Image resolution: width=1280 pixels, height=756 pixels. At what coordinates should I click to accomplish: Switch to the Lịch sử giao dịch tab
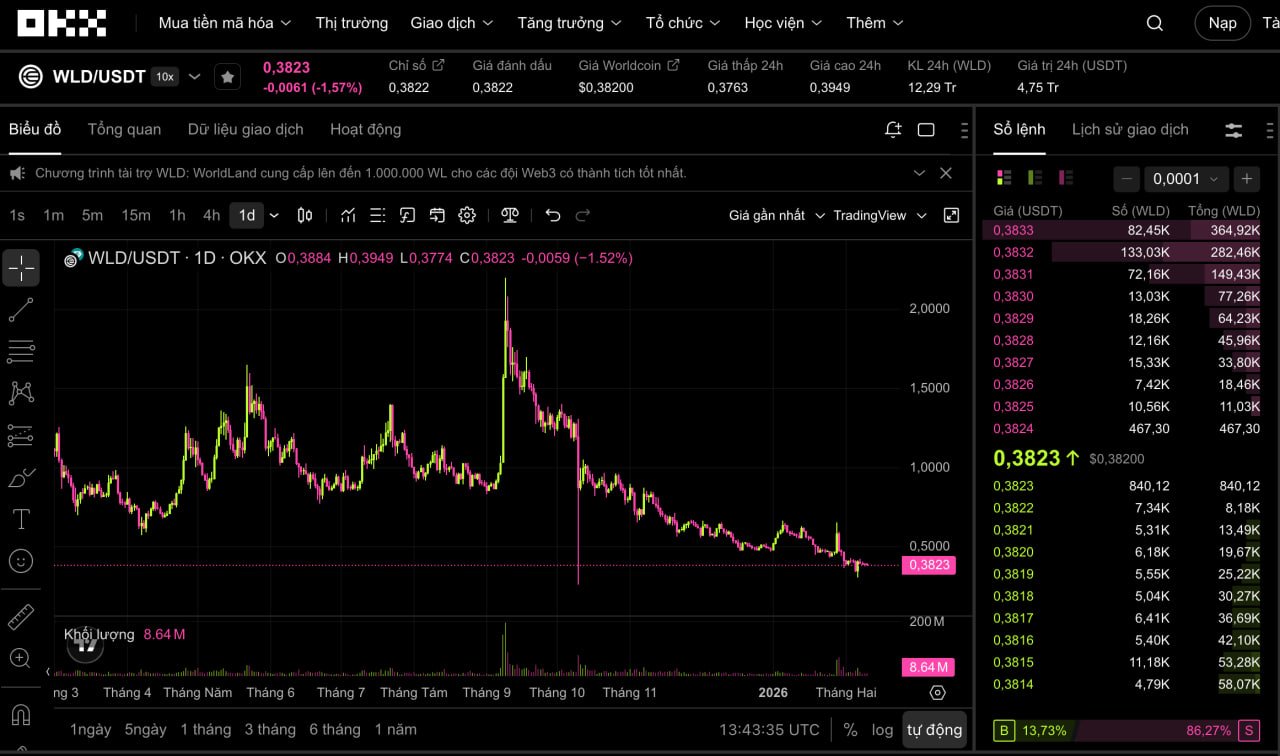(1130, 129)
